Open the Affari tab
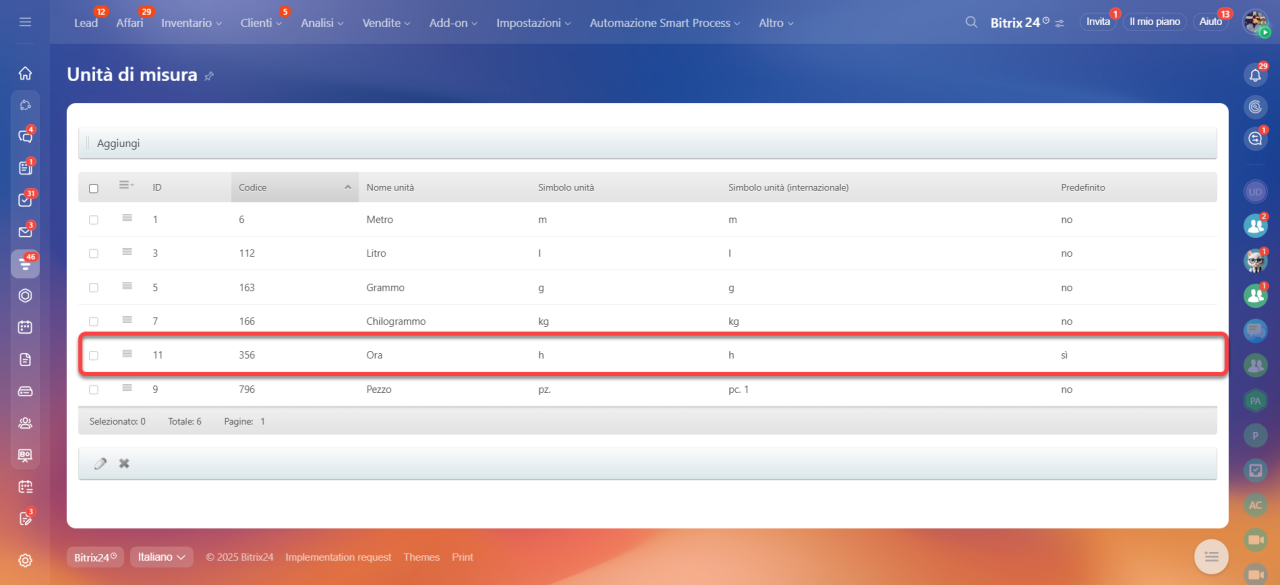1280x585 pixels. (130, 22)
